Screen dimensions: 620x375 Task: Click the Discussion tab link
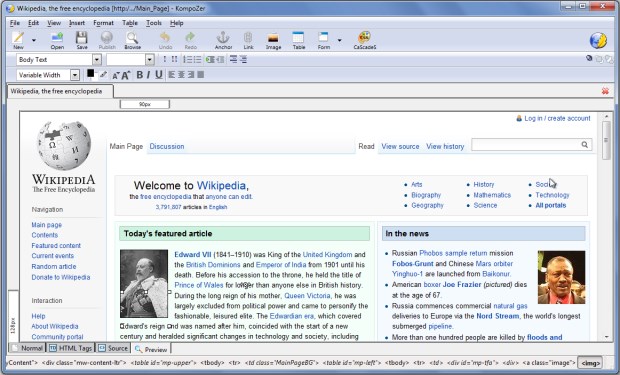click(x=167, y=146)
